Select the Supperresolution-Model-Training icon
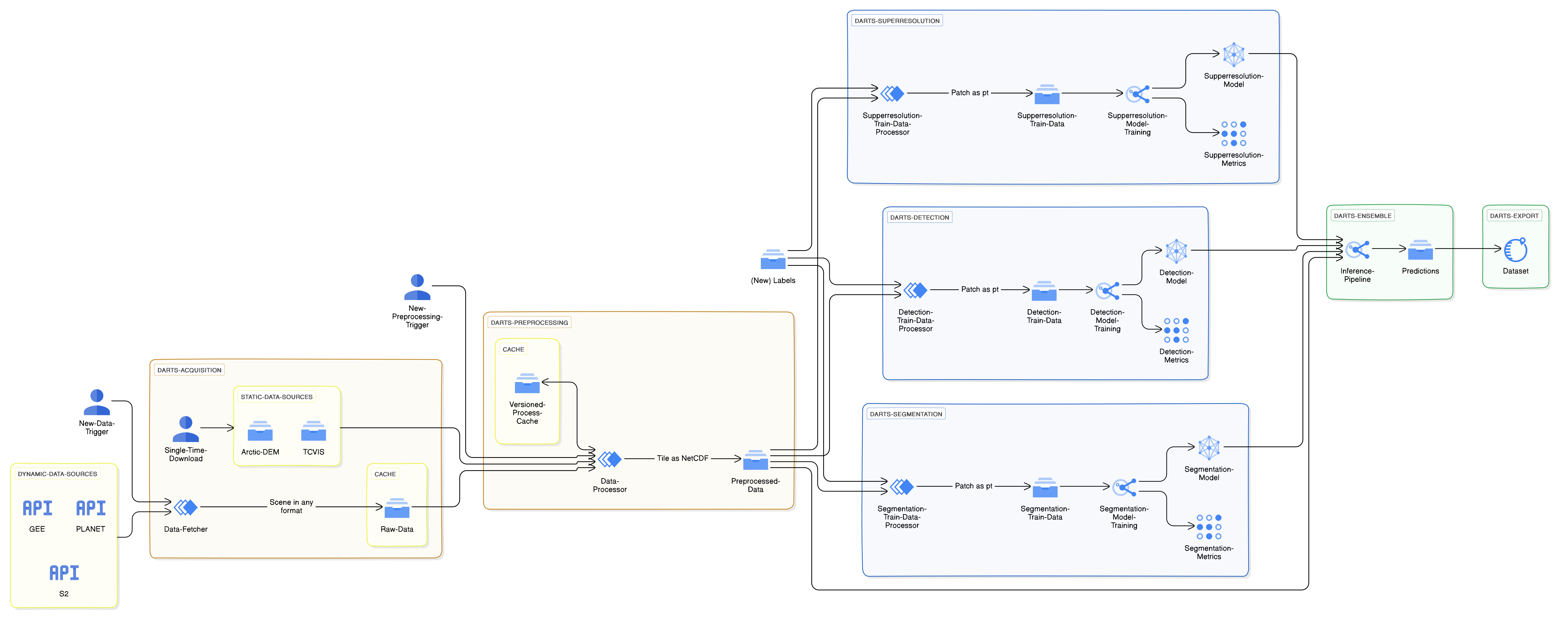This screenshot has width=1568, height=627. [1138, 94]
